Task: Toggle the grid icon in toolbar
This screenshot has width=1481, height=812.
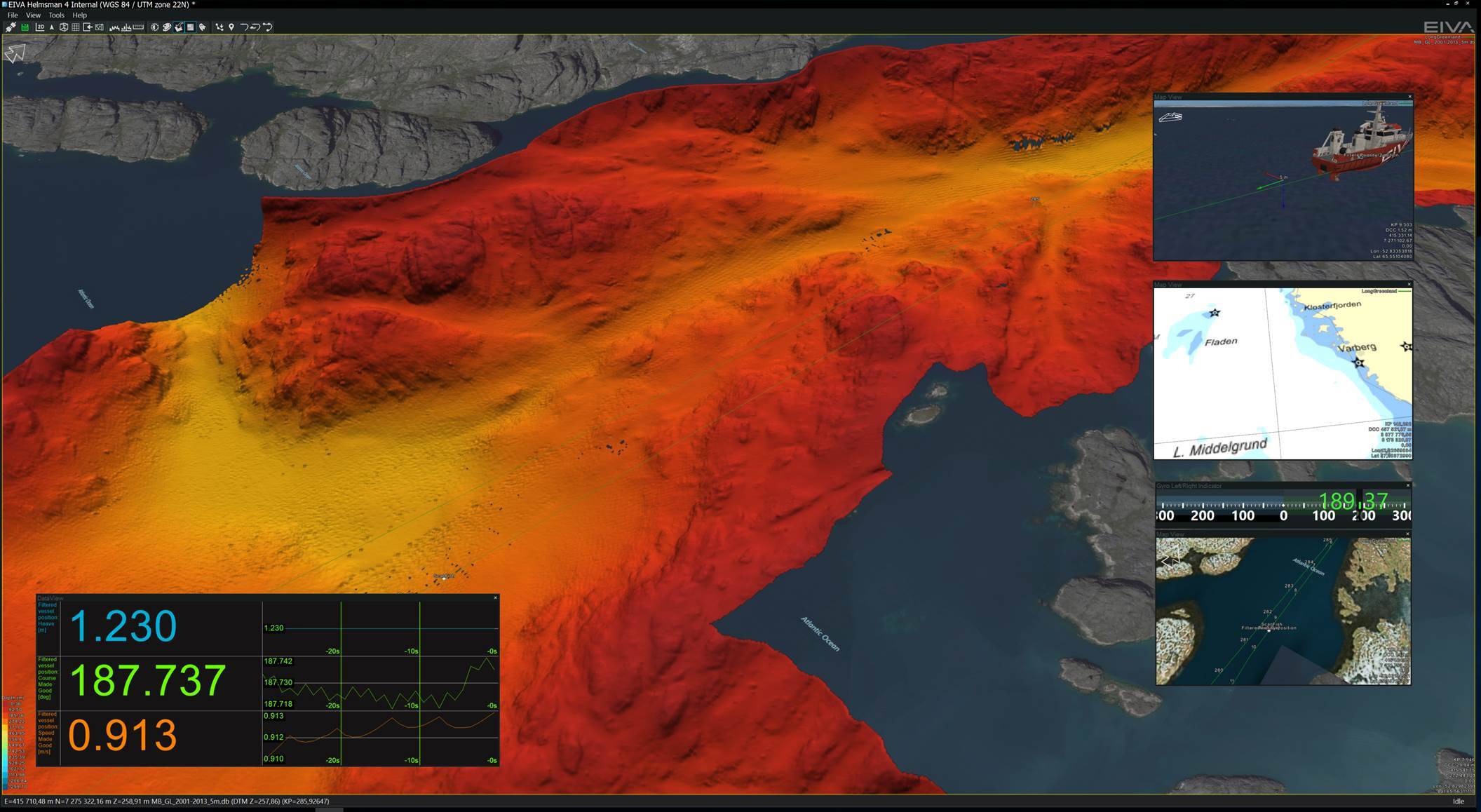Action: tap(76, 27)
